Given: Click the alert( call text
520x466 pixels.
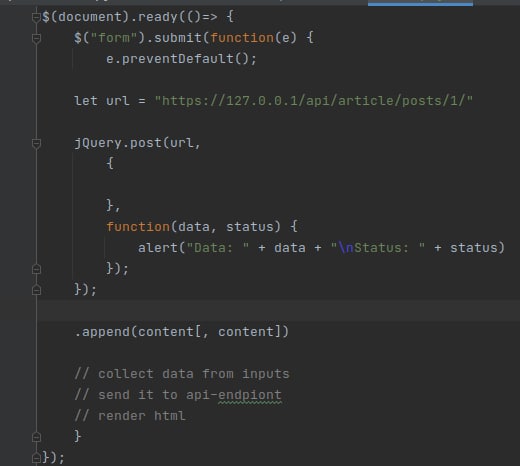Looking at the screenshot, I should coord(162,248).
